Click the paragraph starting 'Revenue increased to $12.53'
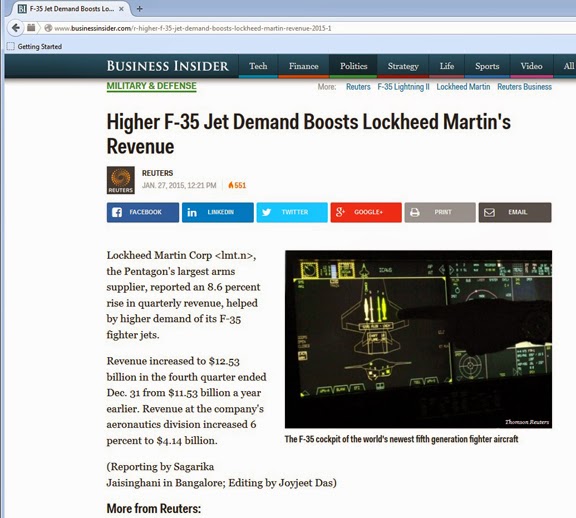Viewport: 576px width, 518px height. [186, 400]
